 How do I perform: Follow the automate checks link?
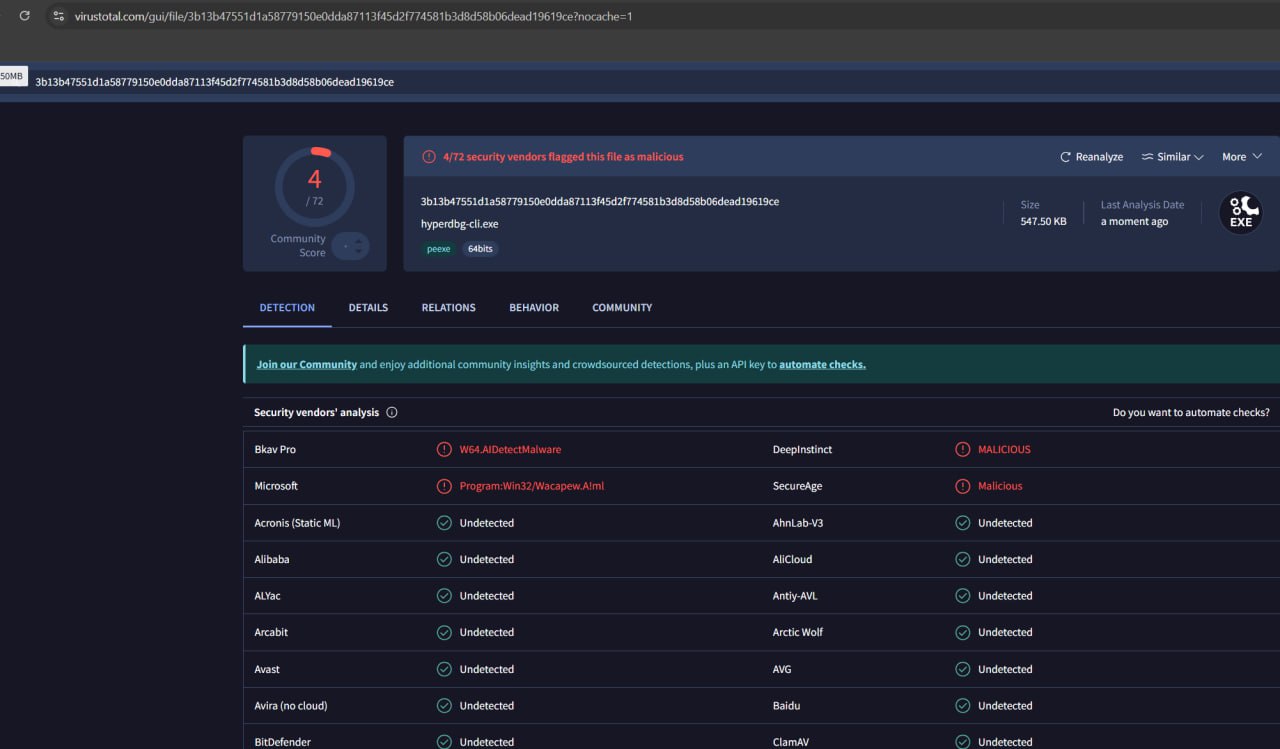point(822,365)
